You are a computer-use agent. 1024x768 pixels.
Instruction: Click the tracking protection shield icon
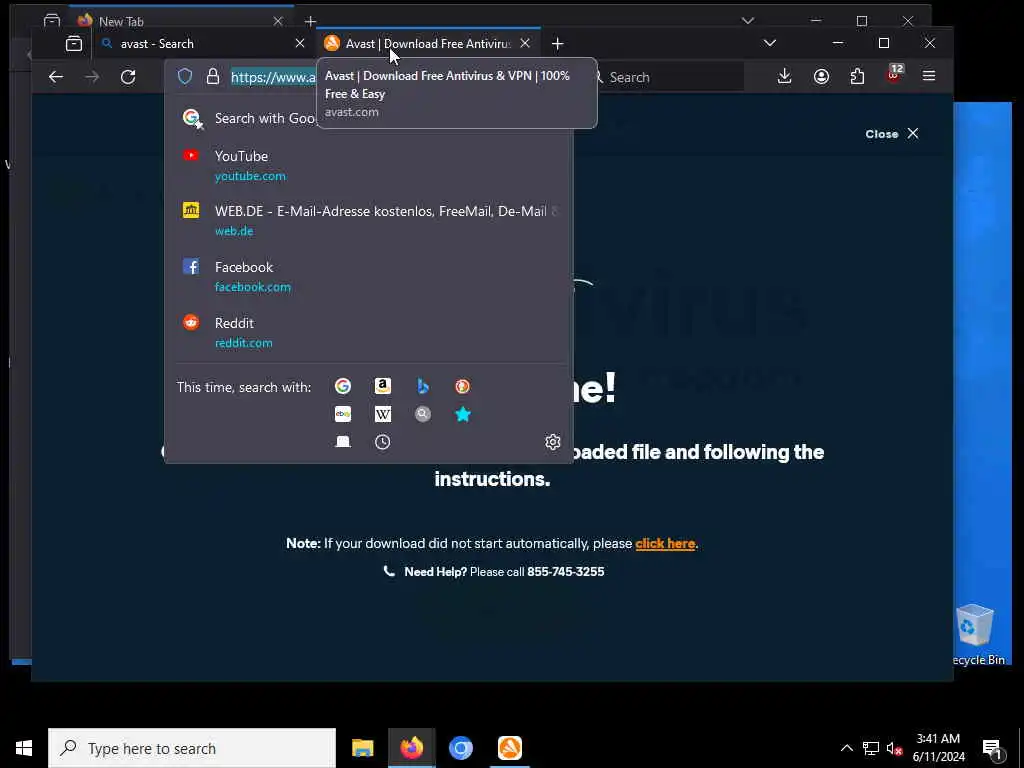pos(185,76)
